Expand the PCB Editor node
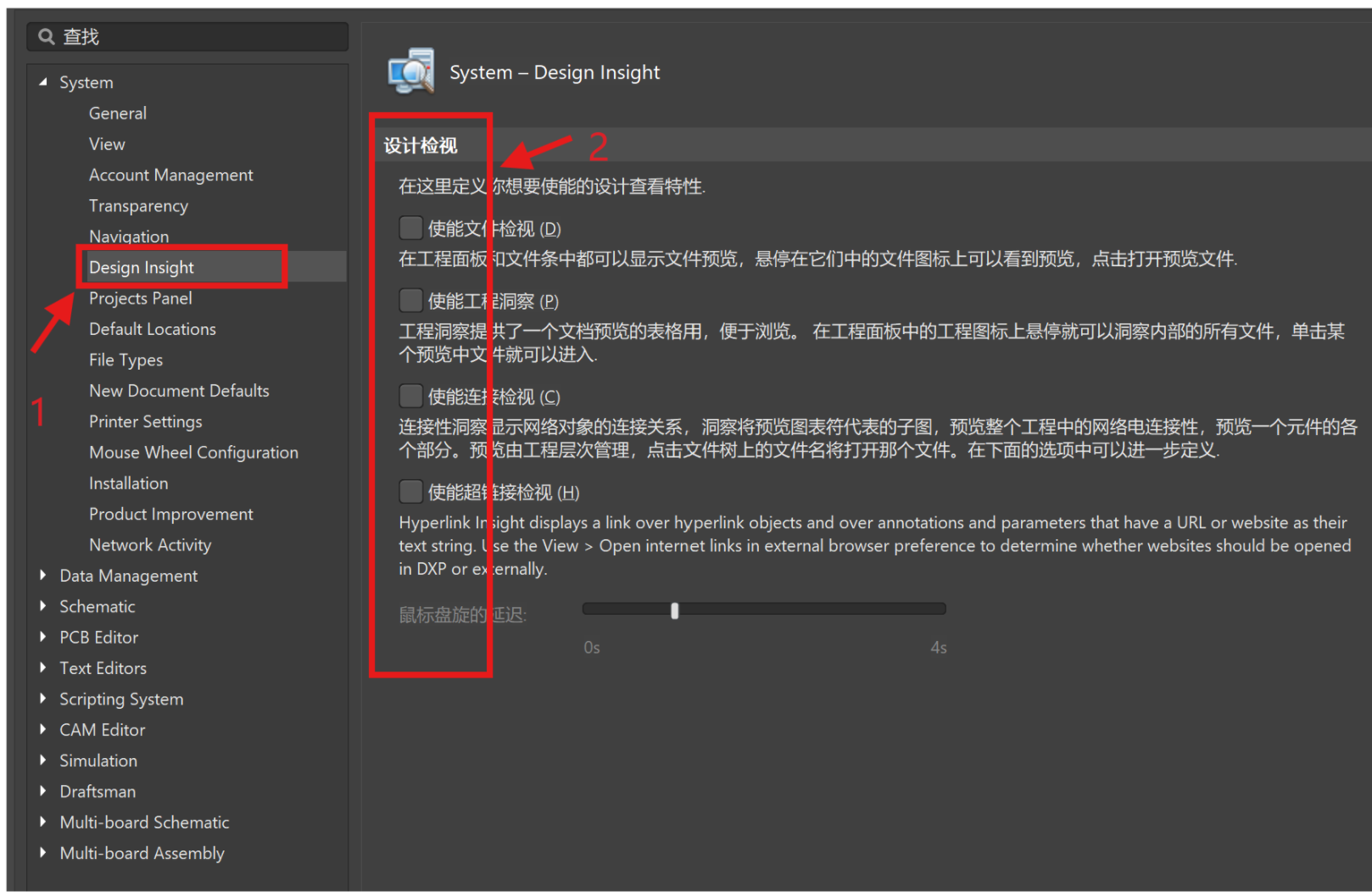Screen dimensions: 1372x892 pyautogui.click(x=43, y=637)
